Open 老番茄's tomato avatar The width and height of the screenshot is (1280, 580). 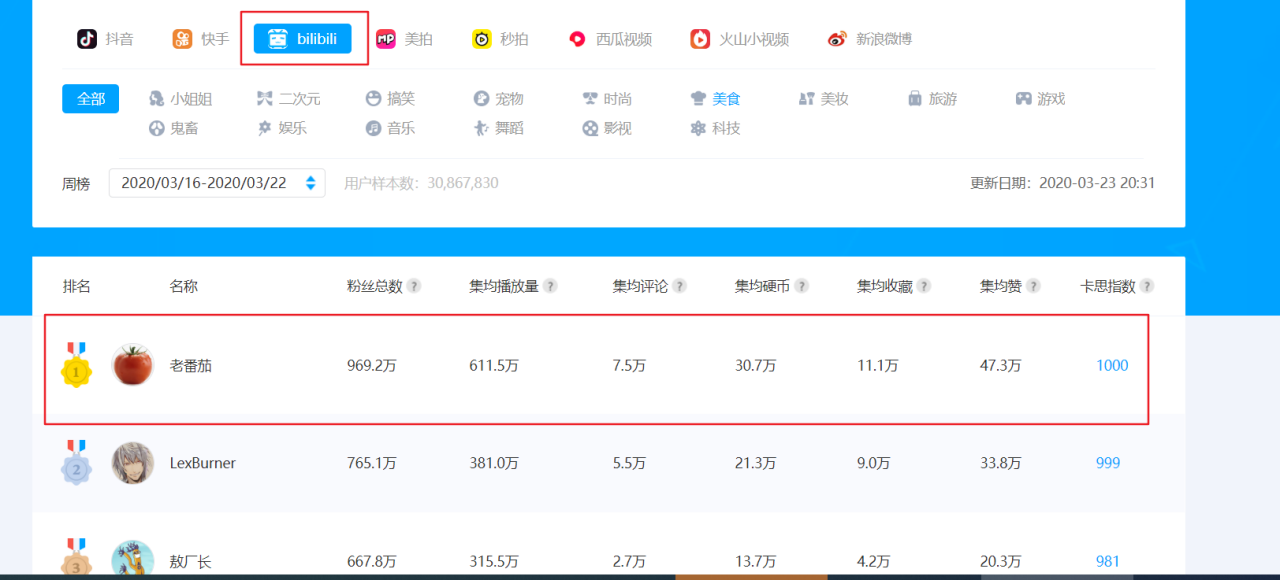point(132,365)
